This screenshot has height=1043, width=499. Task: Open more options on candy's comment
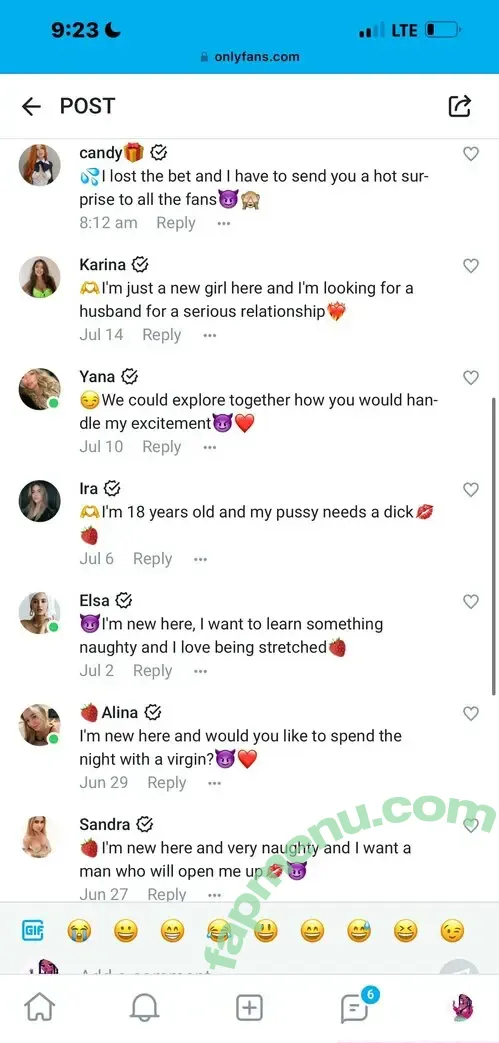point(224,224)
